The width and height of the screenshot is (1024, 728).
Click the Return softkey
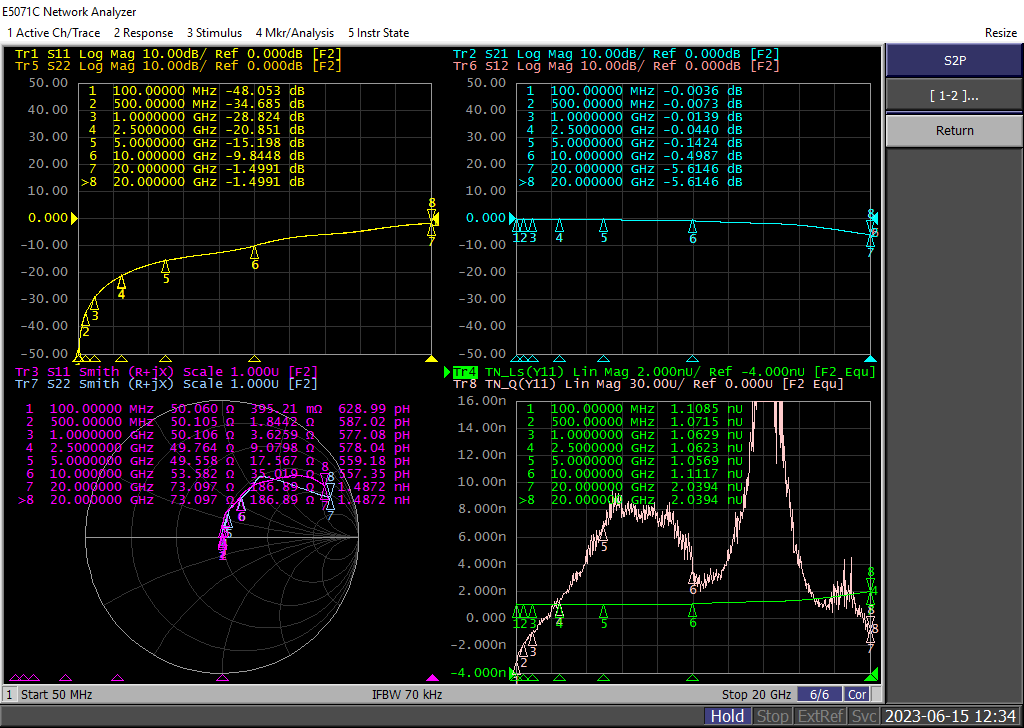point(954,131)
